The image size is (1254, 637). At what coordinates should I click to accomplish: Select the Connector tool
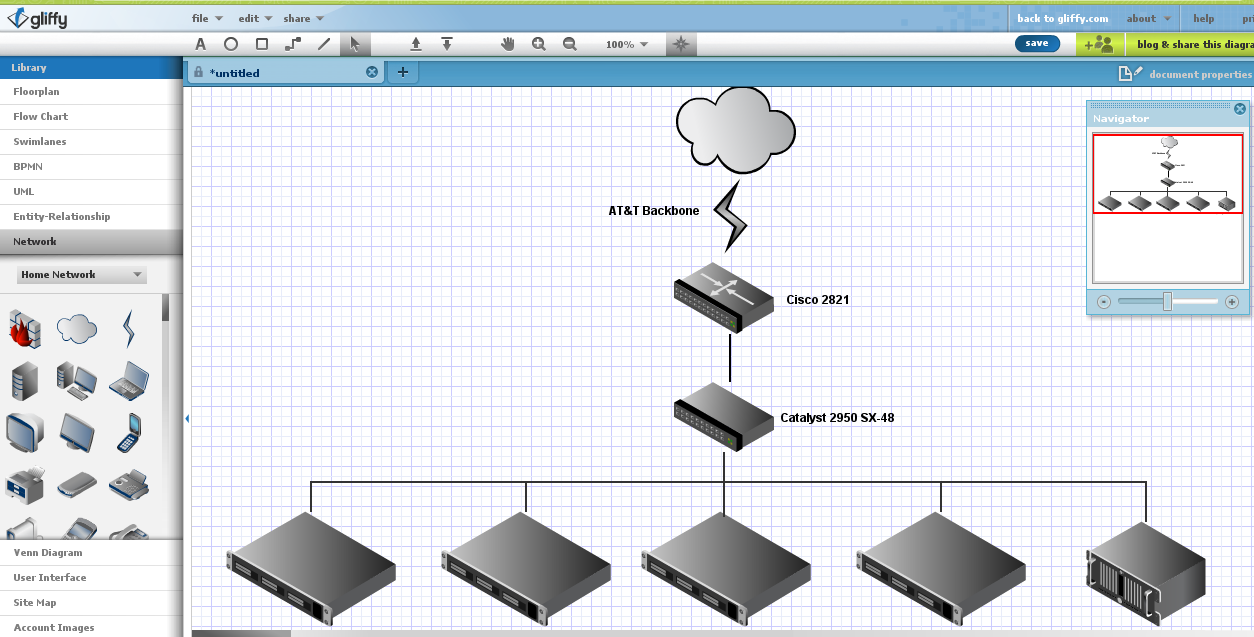coord(291,44)
